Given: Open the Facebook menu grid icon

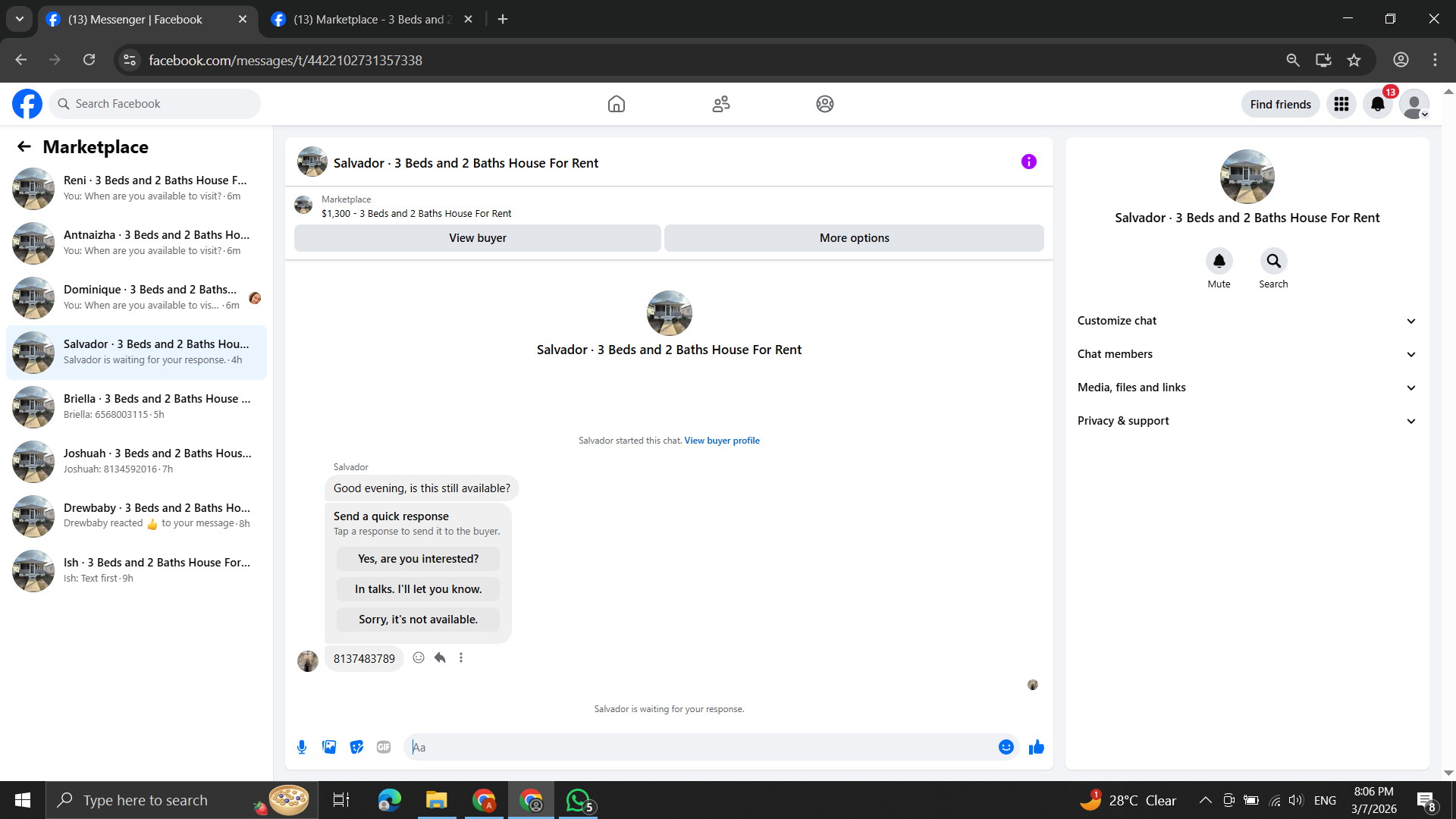Looking at the screenshot, I should [x=1341, y=104].
